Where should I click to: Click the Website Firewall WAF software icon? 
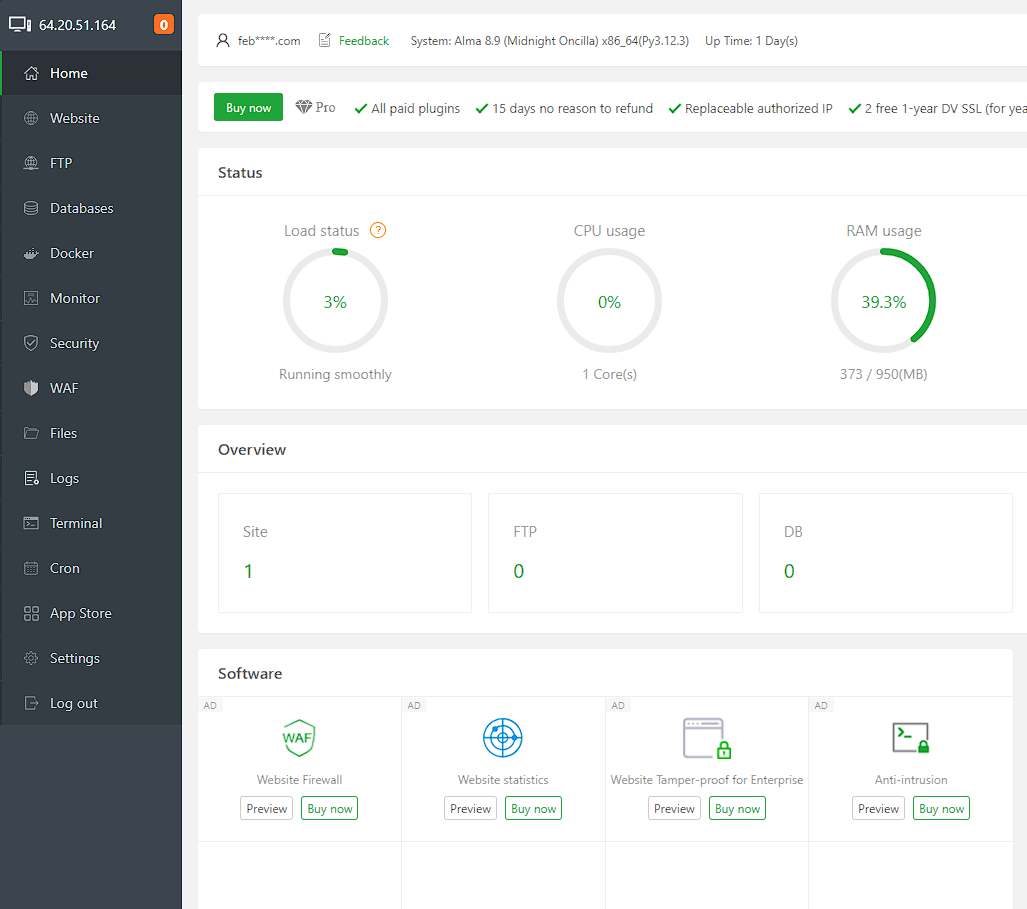click(x=299, y=738)
